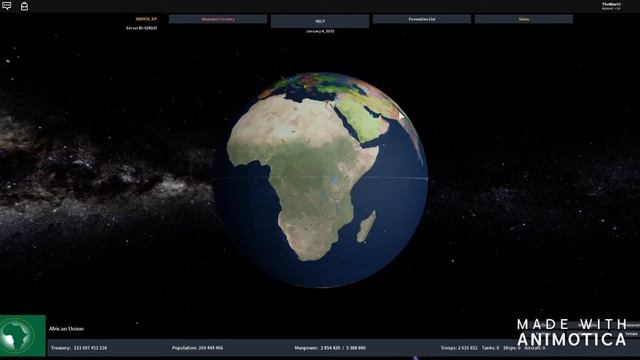Click the Treasury amount readout
The image size is (640, 360).
(x=79, y=348)
